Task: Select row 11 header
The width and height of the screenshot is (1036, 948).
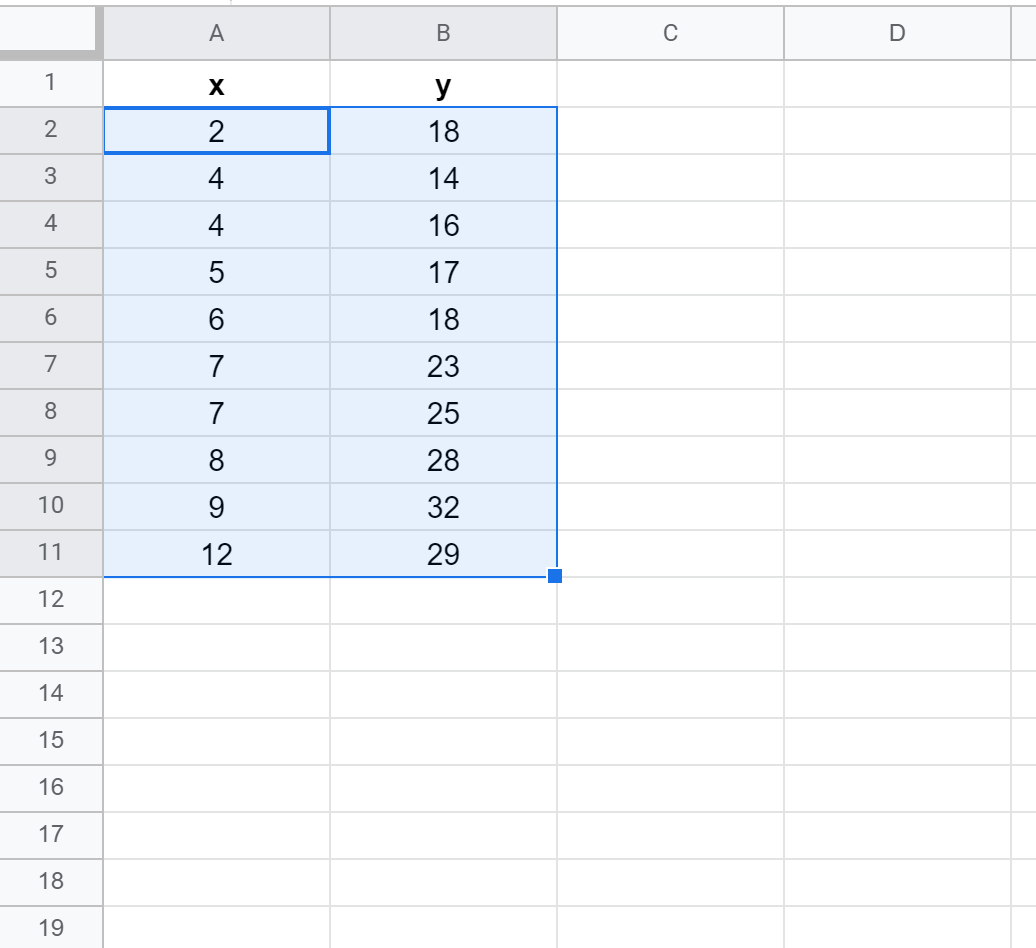Action: 51,553
